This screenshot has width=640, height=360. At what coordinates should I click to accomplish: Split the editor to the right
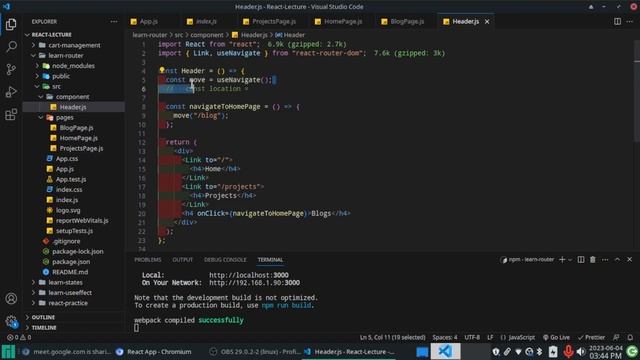(x=617, y=21)
